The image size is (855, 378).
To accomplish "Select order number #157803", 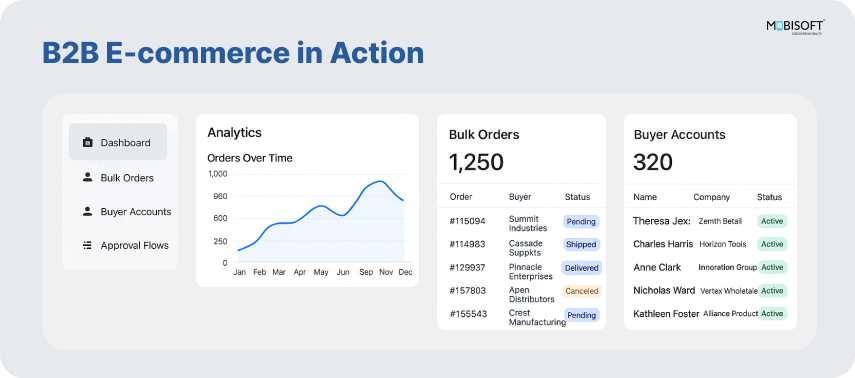I will [x=467, y=291].
